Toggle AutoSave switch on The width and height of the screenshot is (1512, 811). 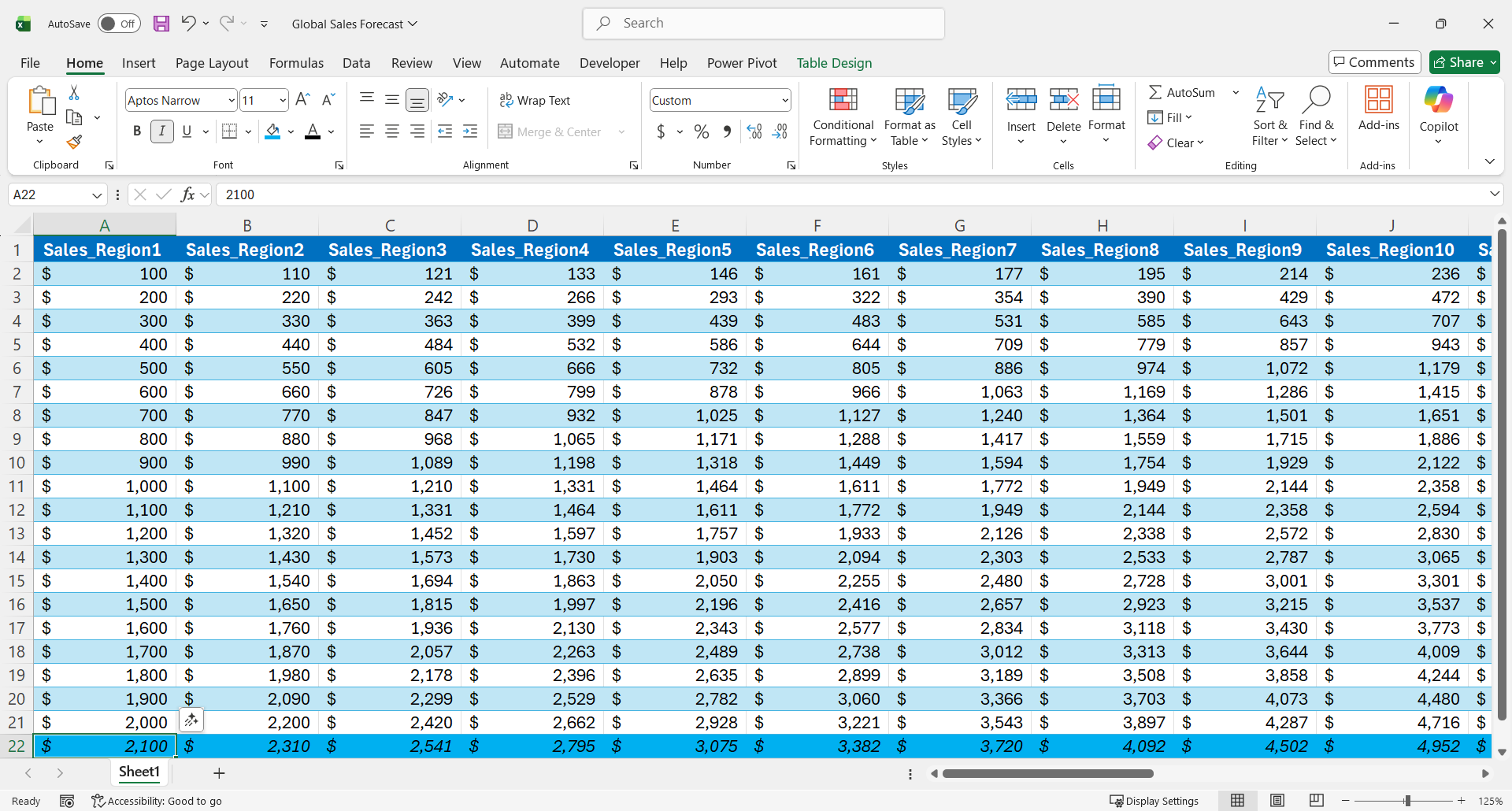119,24
